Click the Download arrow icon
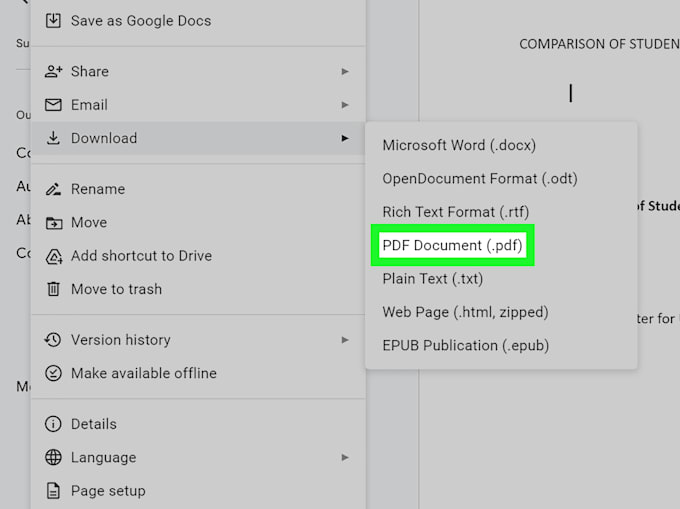The image size is (680, 509). pos(53,138)
